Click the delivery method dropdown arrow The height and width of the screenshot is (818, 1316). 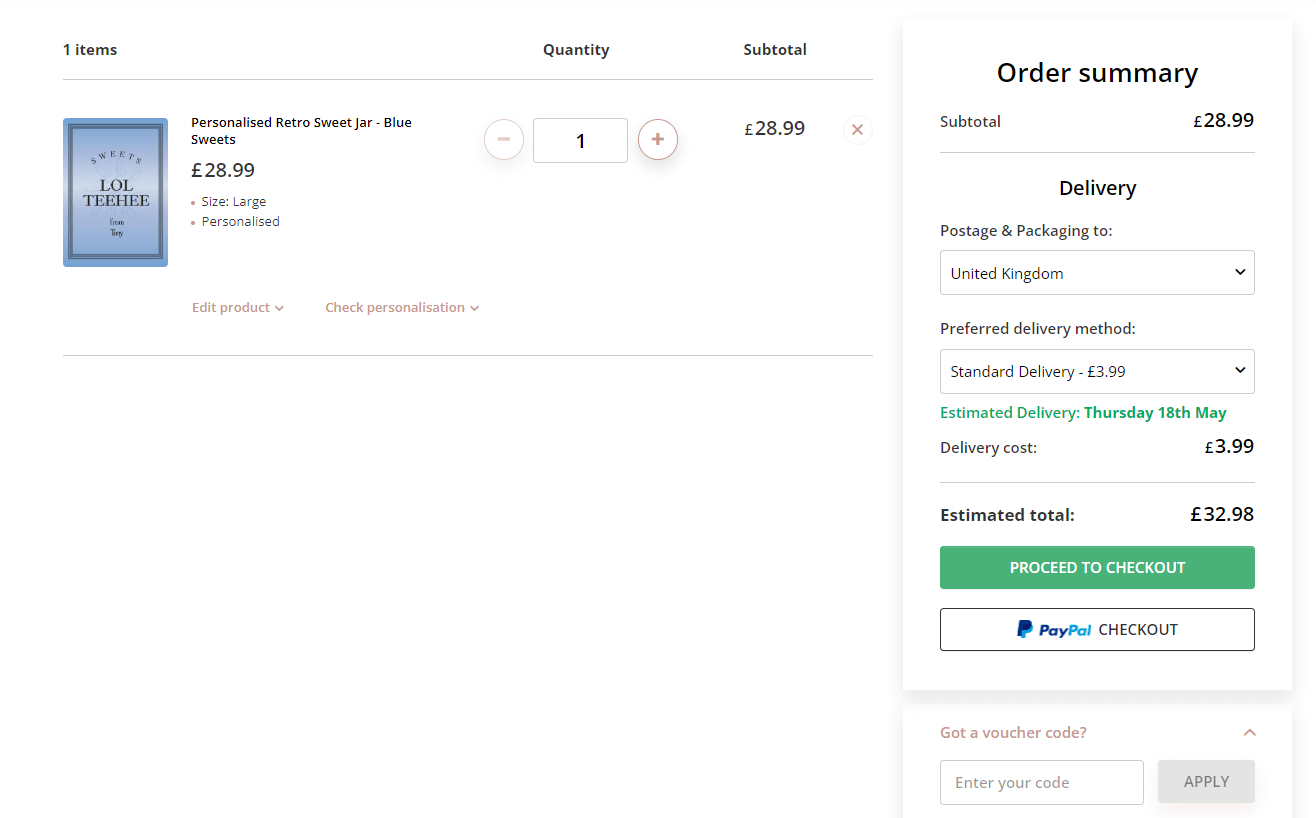(1240, 371)
